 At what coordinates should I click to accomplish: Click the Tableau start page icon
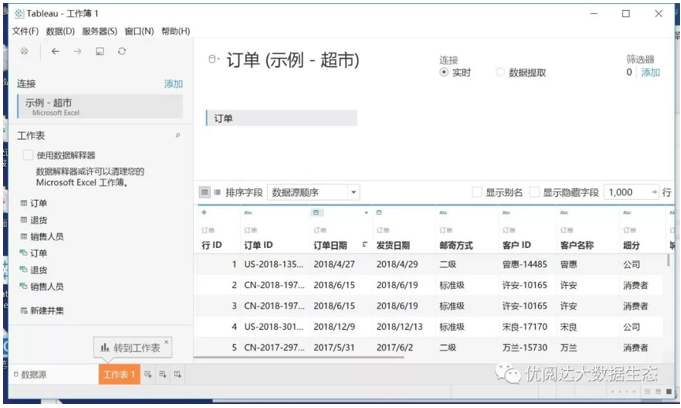pos(24,51)
